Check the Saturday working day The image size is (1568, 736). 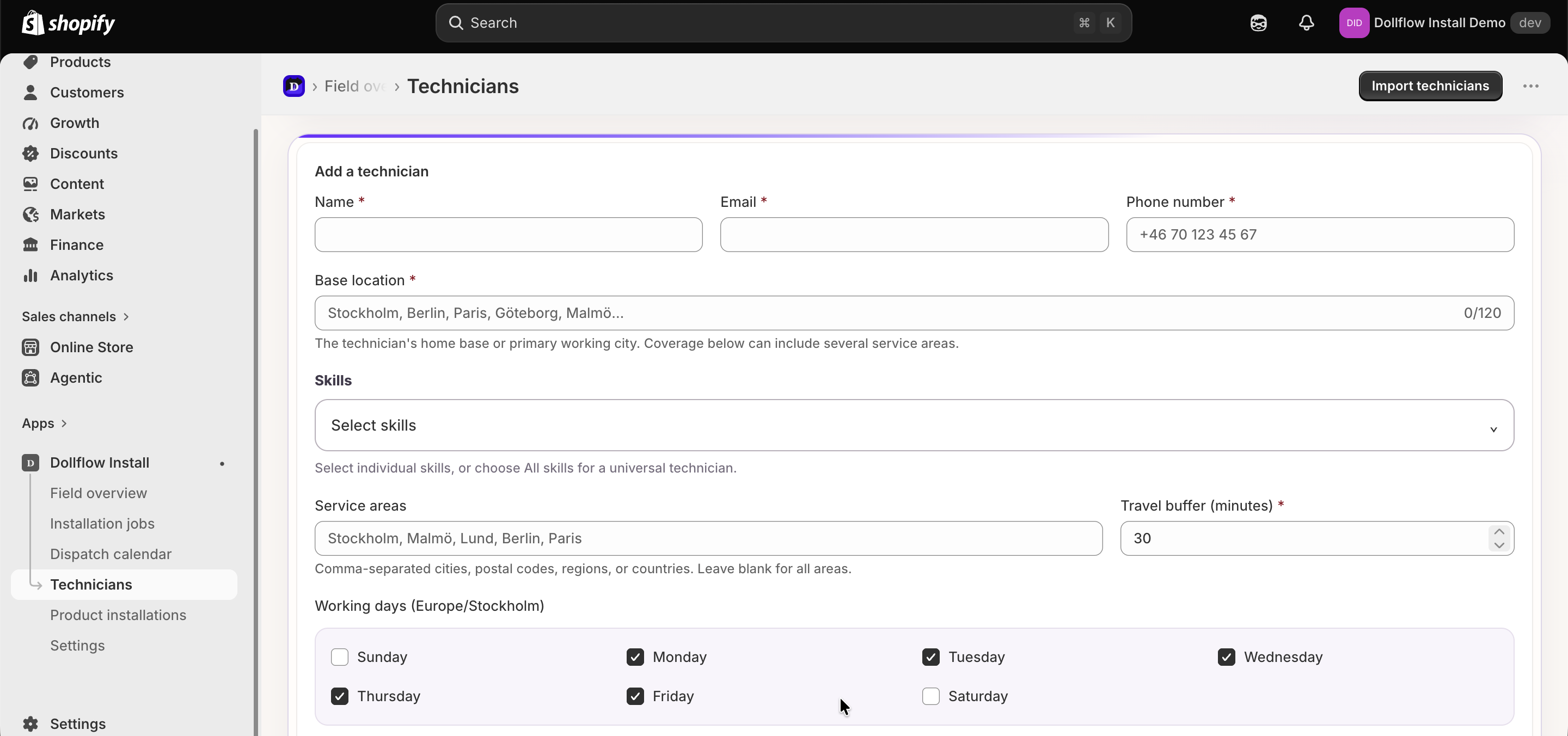point(930,696)
